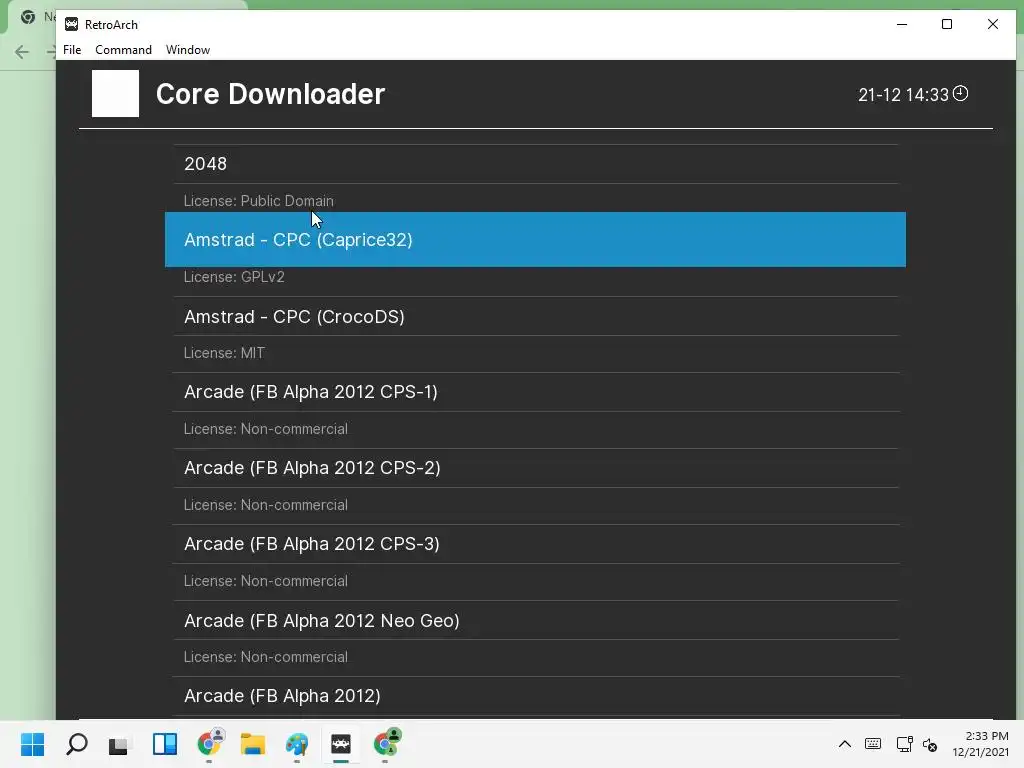The height and width of the screenshot is (768, 1024).
Task: Open Task View from the taskbar
Action: click(120, 744)
